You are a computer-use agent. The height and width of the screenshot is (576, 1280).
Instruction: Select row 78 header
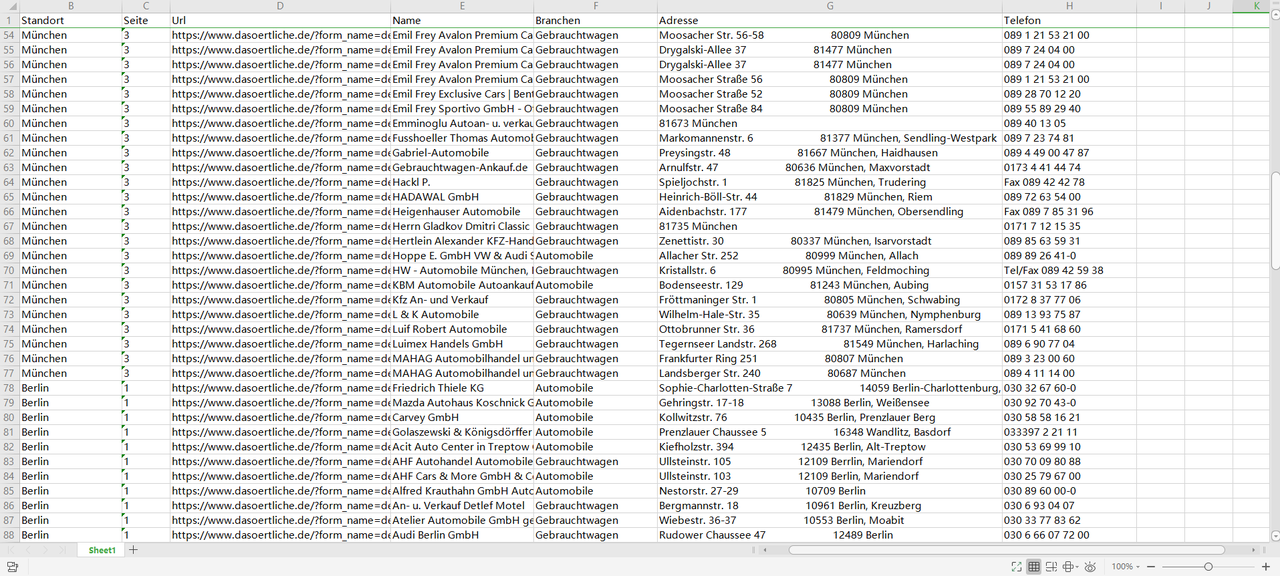(x=9, y=388)
